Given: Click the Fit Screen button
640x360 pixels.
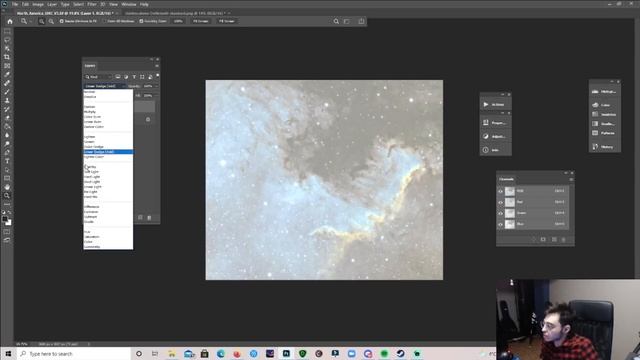Looking at the screenshot, I should [200, 21].
